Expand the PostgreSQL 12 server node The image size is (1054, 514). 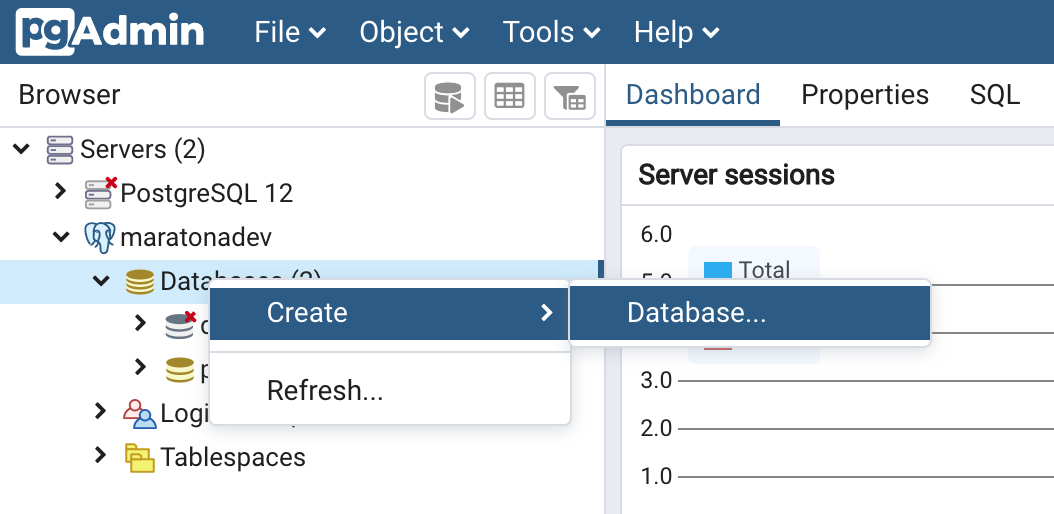coord(60,192)
